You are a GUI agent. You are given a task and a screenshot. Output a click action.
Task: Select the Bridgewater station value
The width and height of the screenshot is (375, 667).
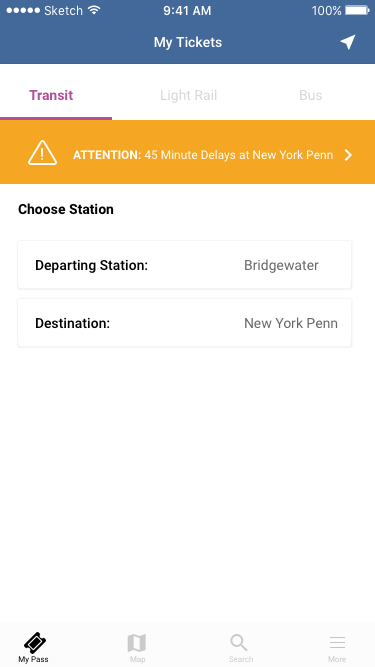(281, 265)
